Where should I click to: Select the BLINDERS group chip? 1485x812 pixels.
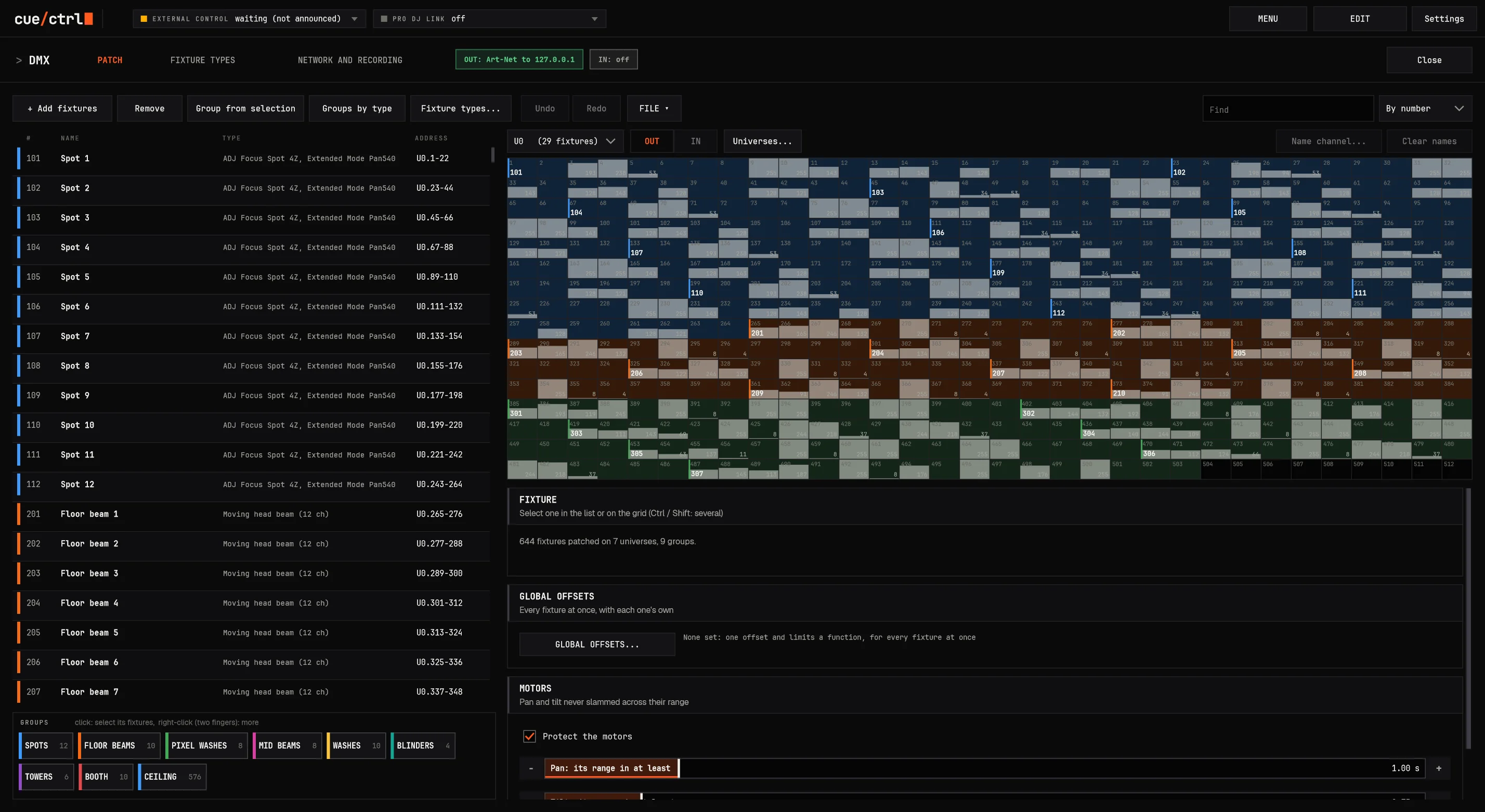coord(423,746)
